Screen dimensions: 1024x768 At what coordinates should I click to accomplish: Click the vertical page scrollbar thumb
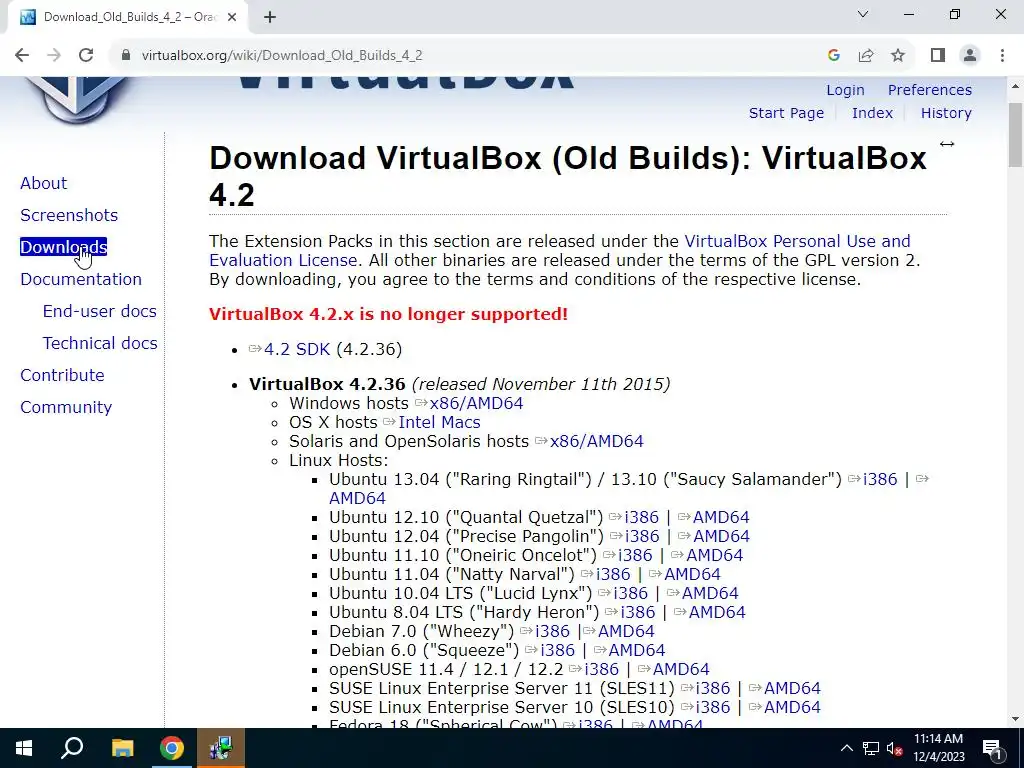[x=1016, y=135]
